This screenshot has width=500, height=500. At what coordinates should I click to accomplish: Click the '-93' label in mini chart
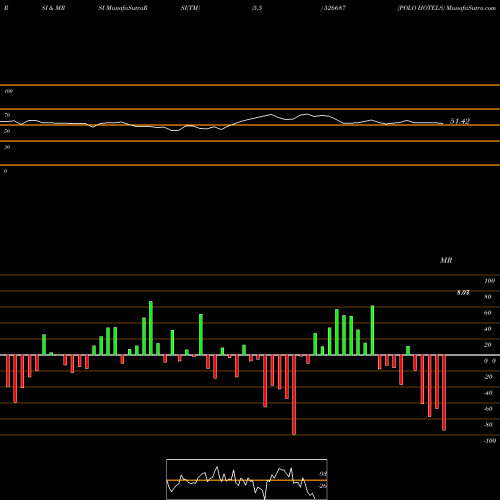[x=322, y=474]
